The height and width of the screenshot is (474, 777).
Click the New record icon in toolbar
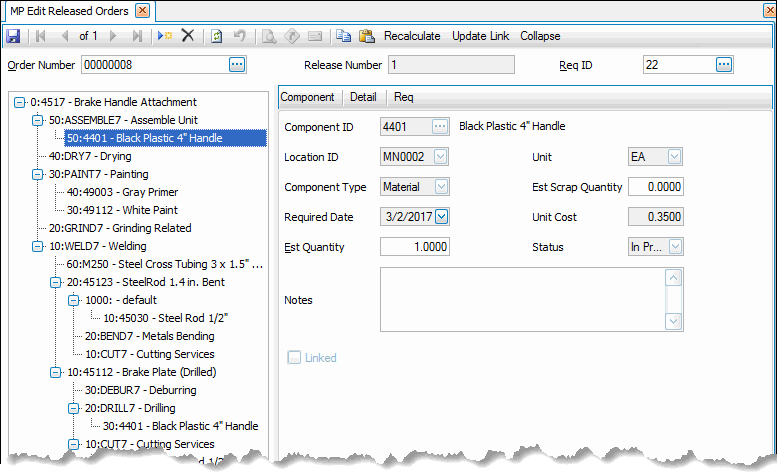coord(165,36)
